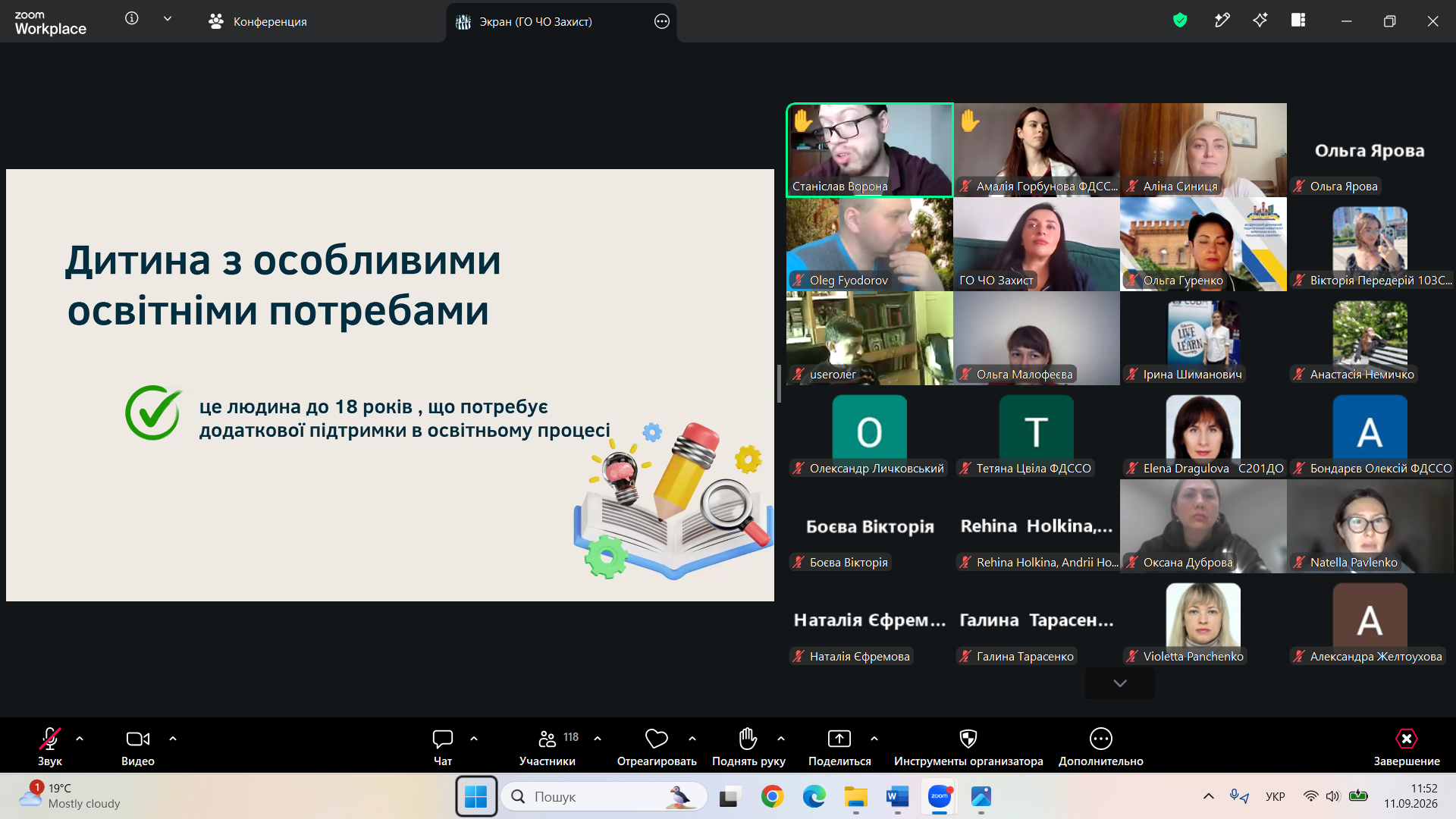Click the green encryption shield icon
Screen dimensions: 1456x819
[x=1180, y=20]
